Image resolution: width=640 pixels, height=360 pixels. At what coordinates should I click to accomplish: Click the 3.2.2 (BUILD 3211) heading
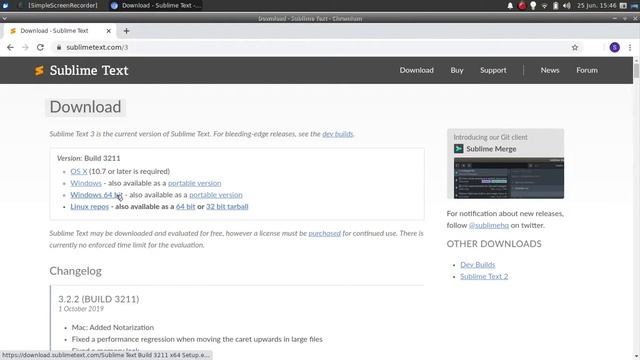[98, 299]
